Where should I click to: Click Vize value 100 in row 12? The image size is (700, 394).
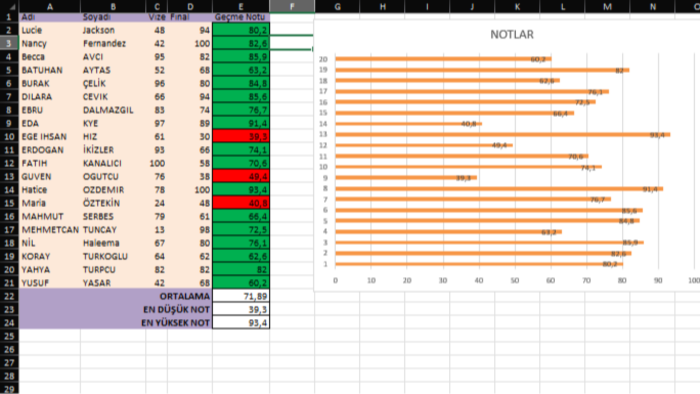[157, 163]
